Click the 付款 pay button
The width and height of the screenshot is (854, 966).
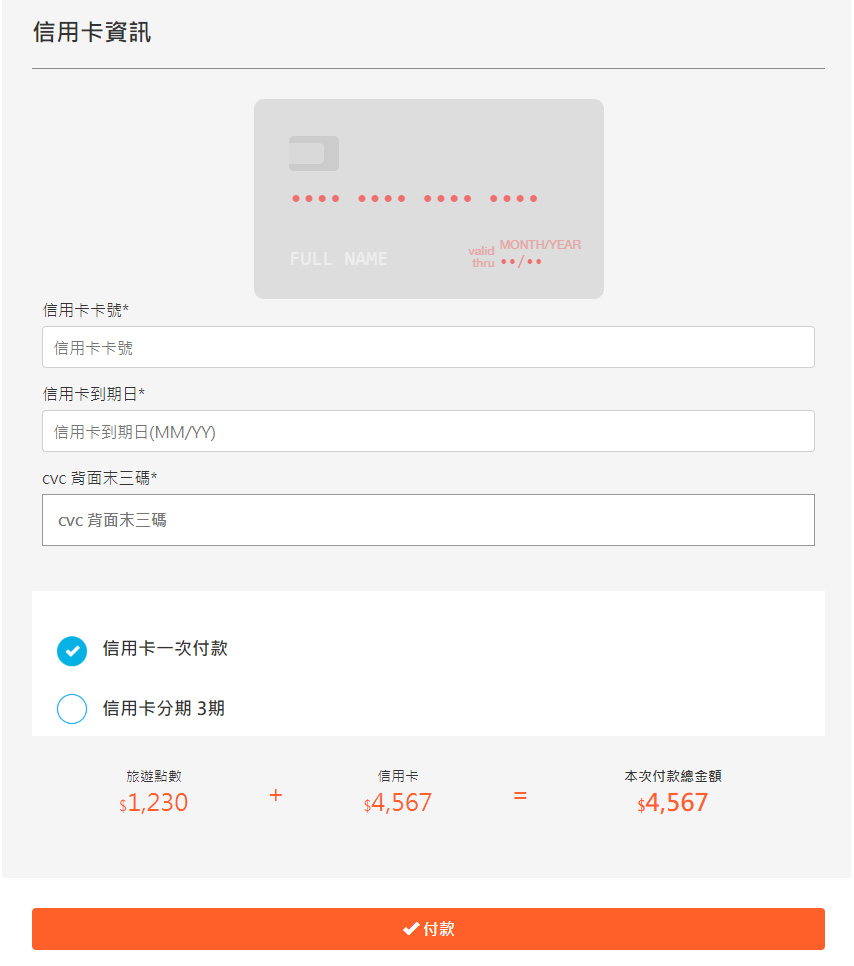[428, 928]
